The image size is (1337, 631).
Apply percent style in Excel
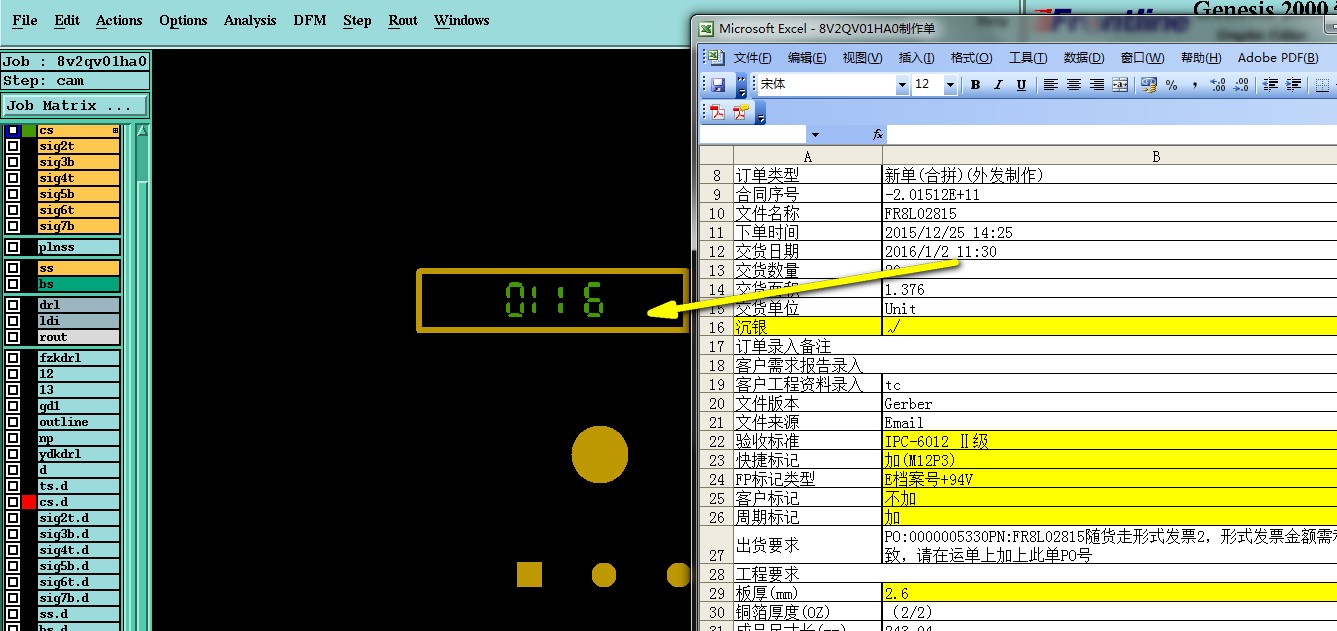pos(1171,85)
